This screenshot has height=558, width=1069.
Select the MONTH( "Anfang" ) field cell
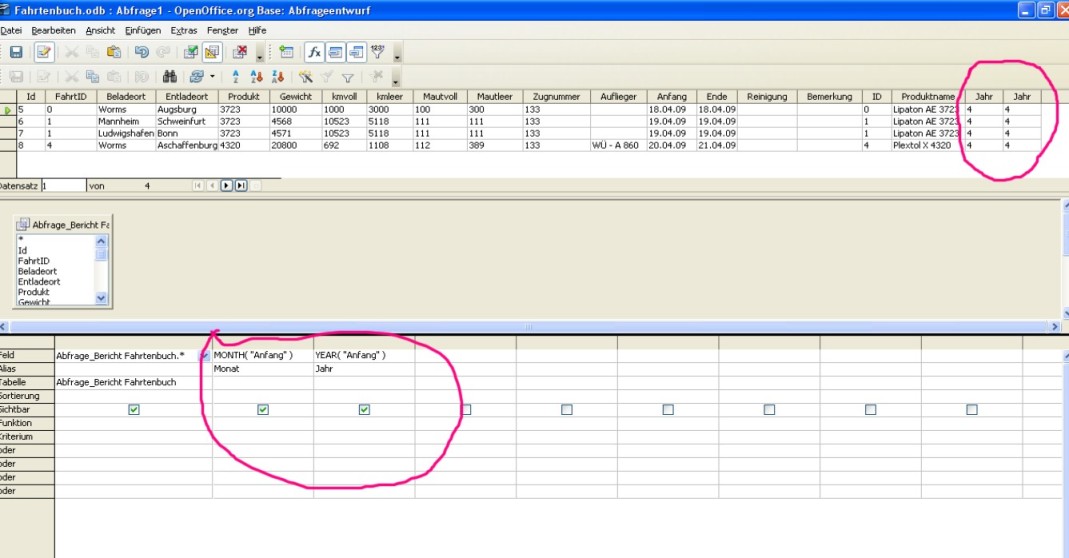click(x=262, y=355)
